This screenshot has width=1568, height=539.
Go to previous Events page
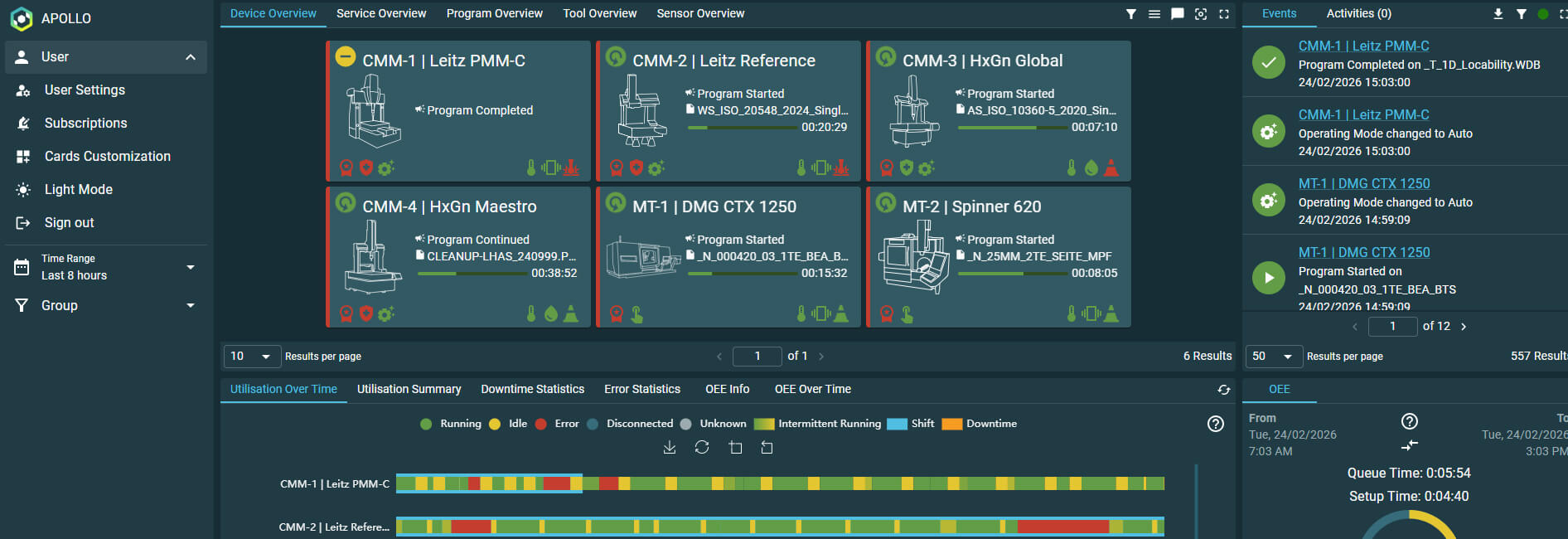click(x=1355, y=327)
